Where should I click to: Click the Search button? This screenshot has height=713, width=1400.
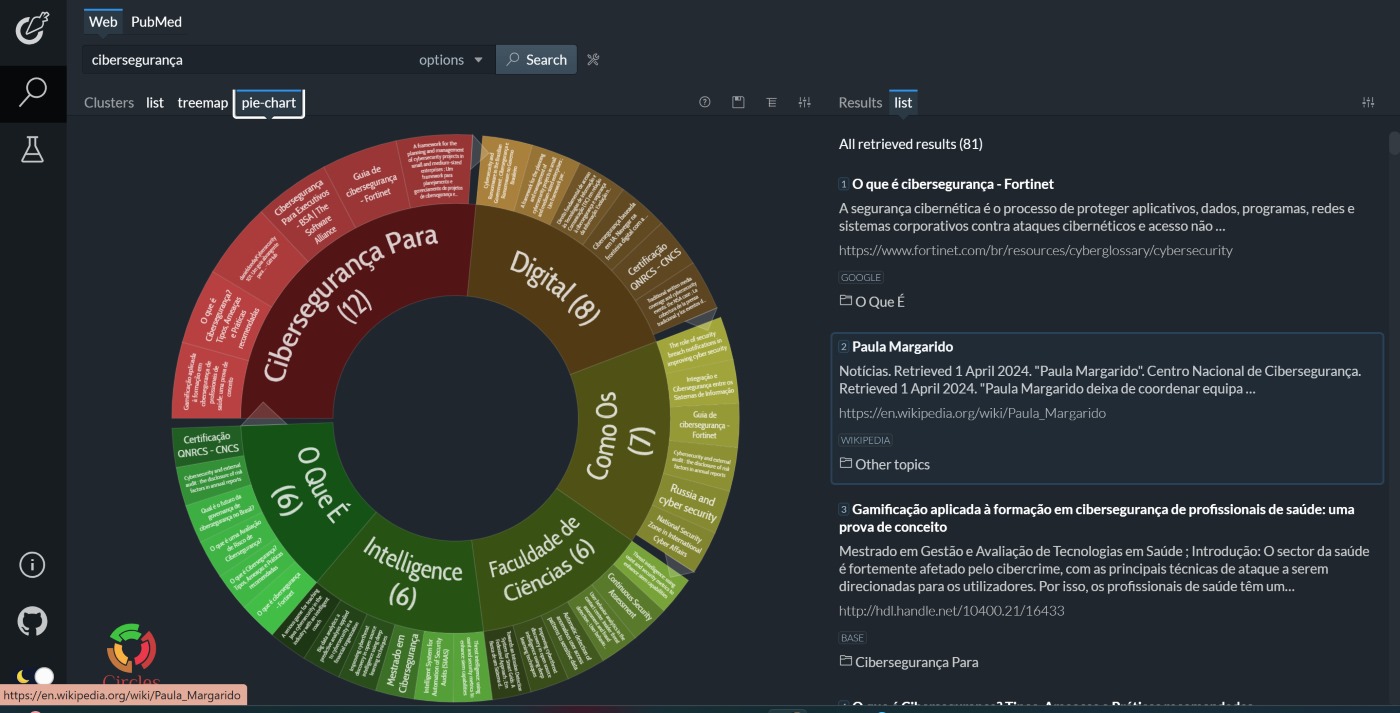pyautogui.click(x=537, y=60)
